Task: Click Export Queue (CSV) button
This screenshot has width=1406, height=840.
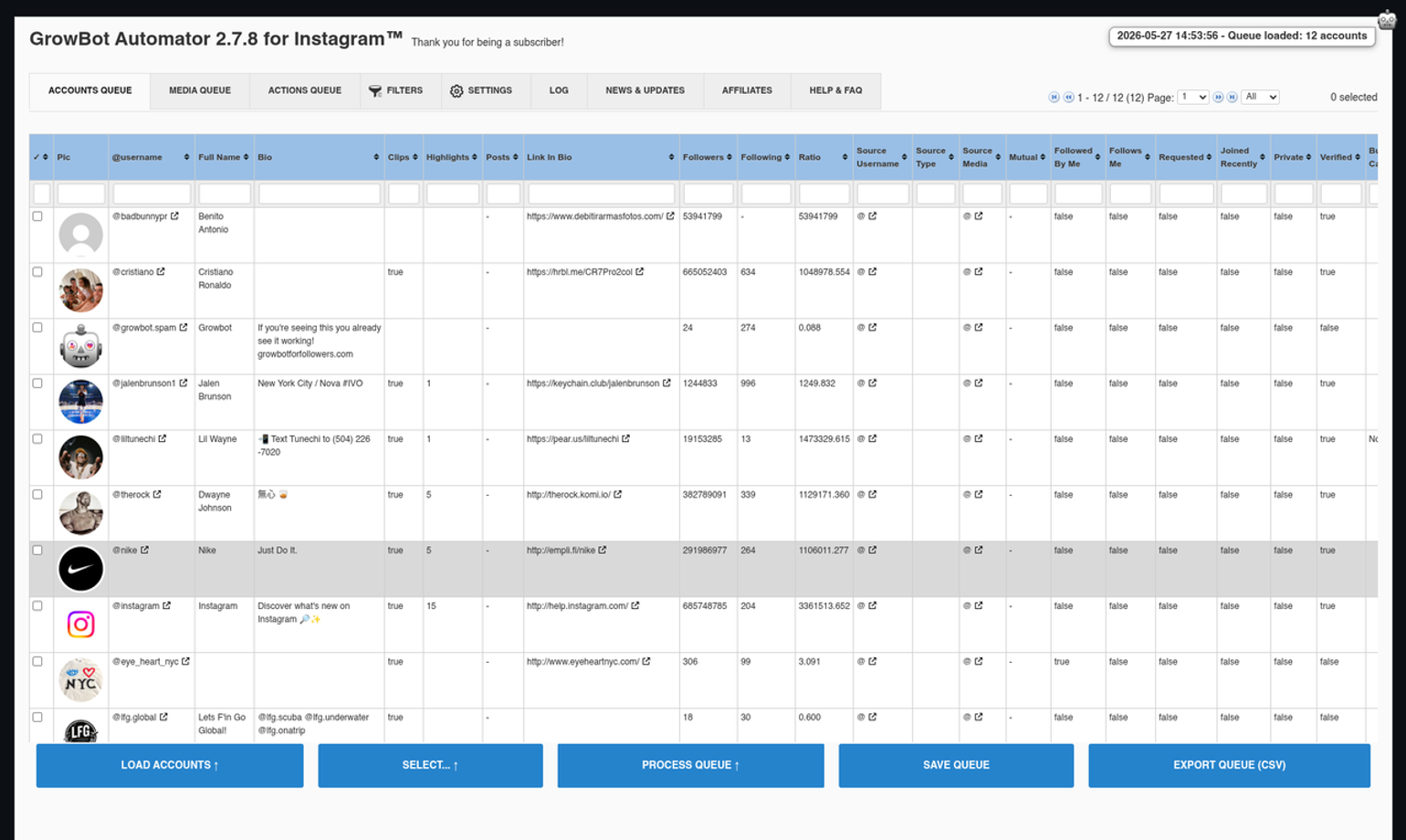Action: click(1229, 765)
